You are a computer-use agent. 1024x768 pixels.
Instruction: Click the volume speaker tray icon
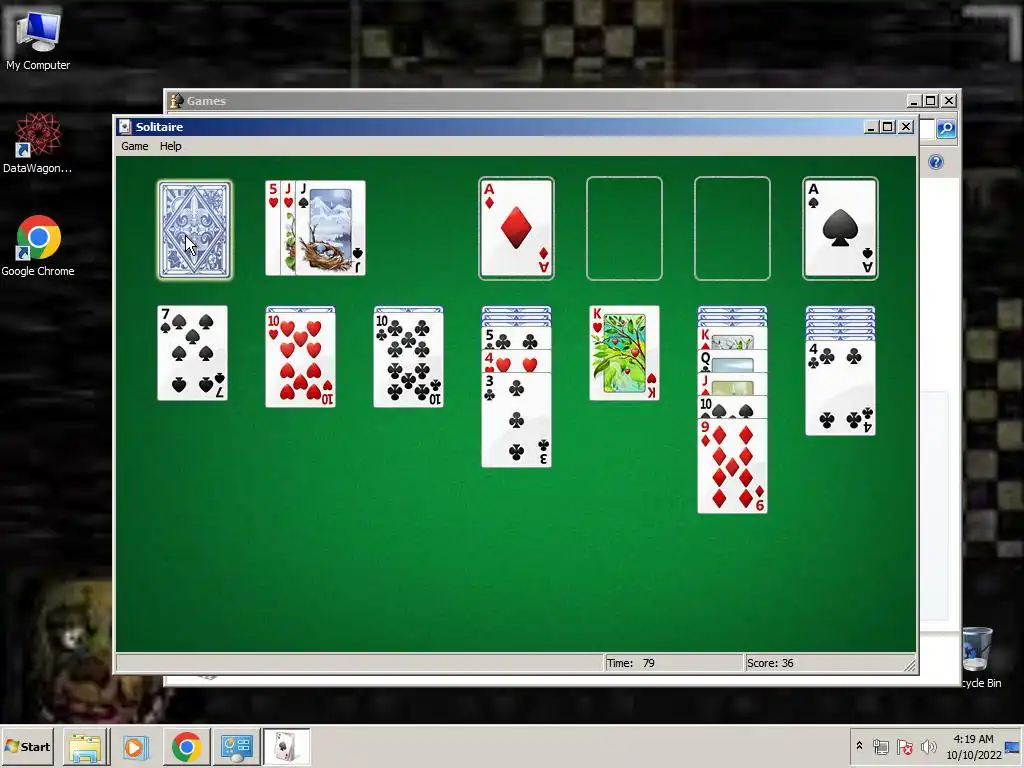928,746
